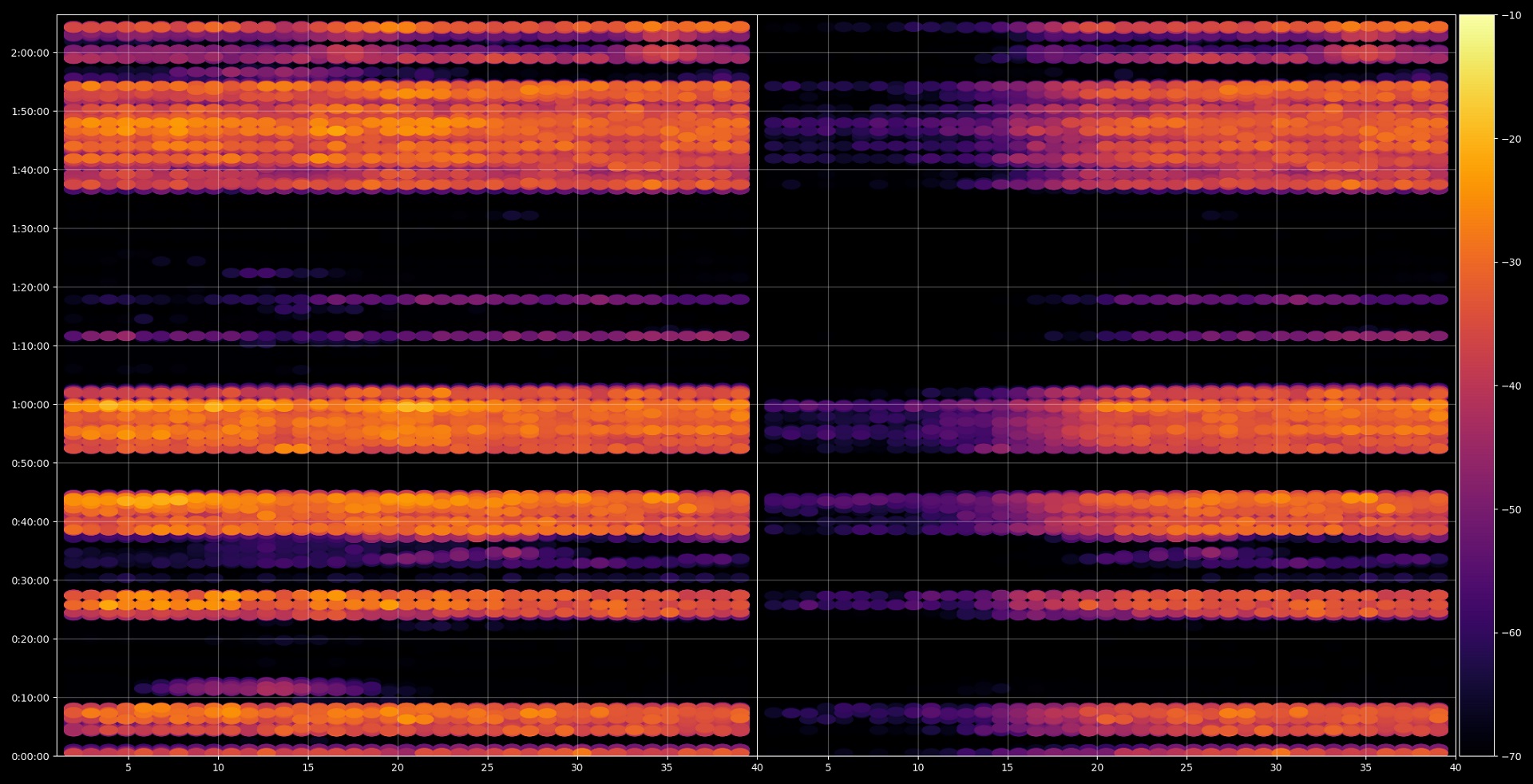This screenshot has height=784, width=1533.
Task: Click the 1:30:00 y-axis tick label
Action: [30, 228]
